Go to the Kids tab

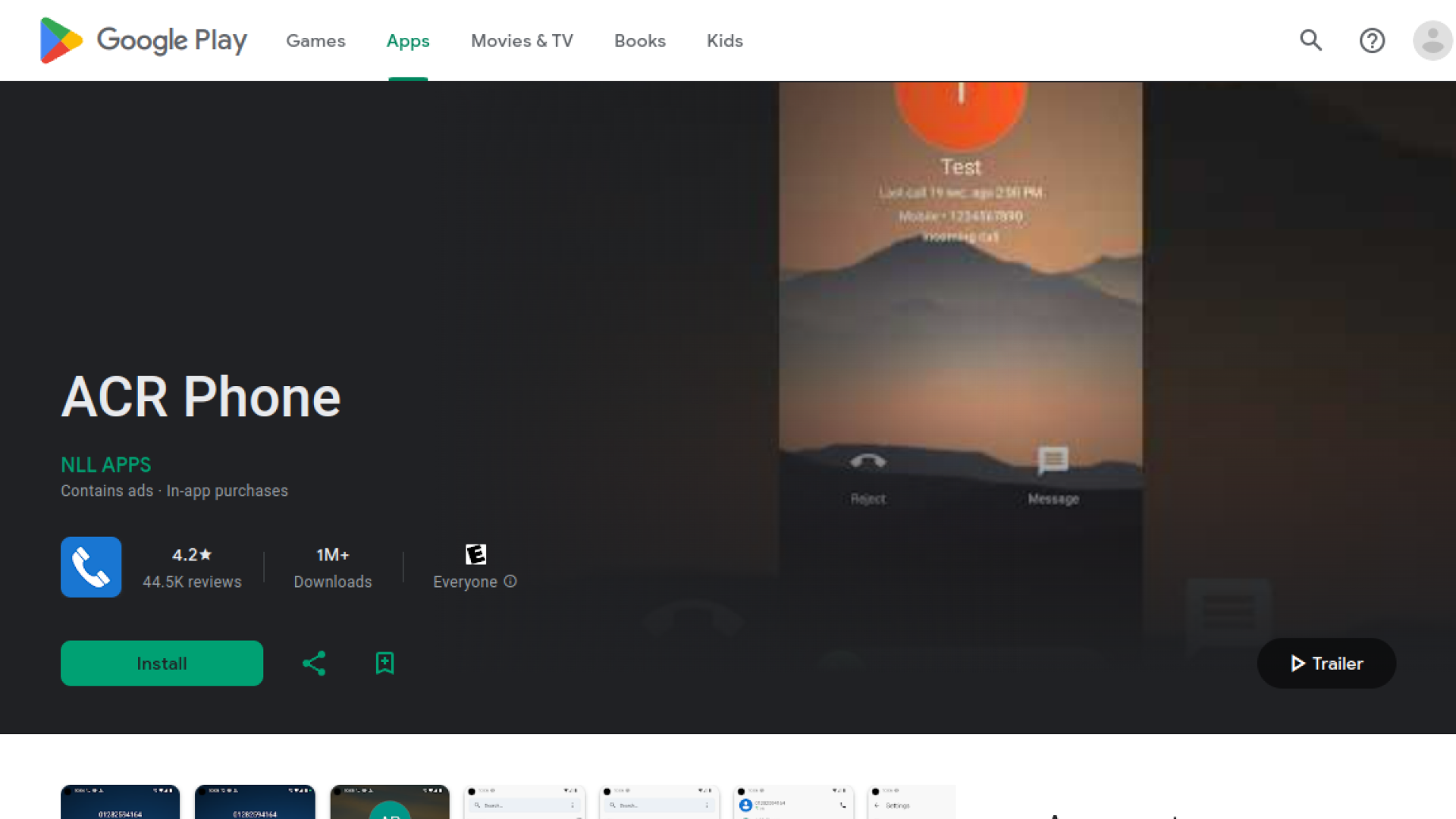724,41
